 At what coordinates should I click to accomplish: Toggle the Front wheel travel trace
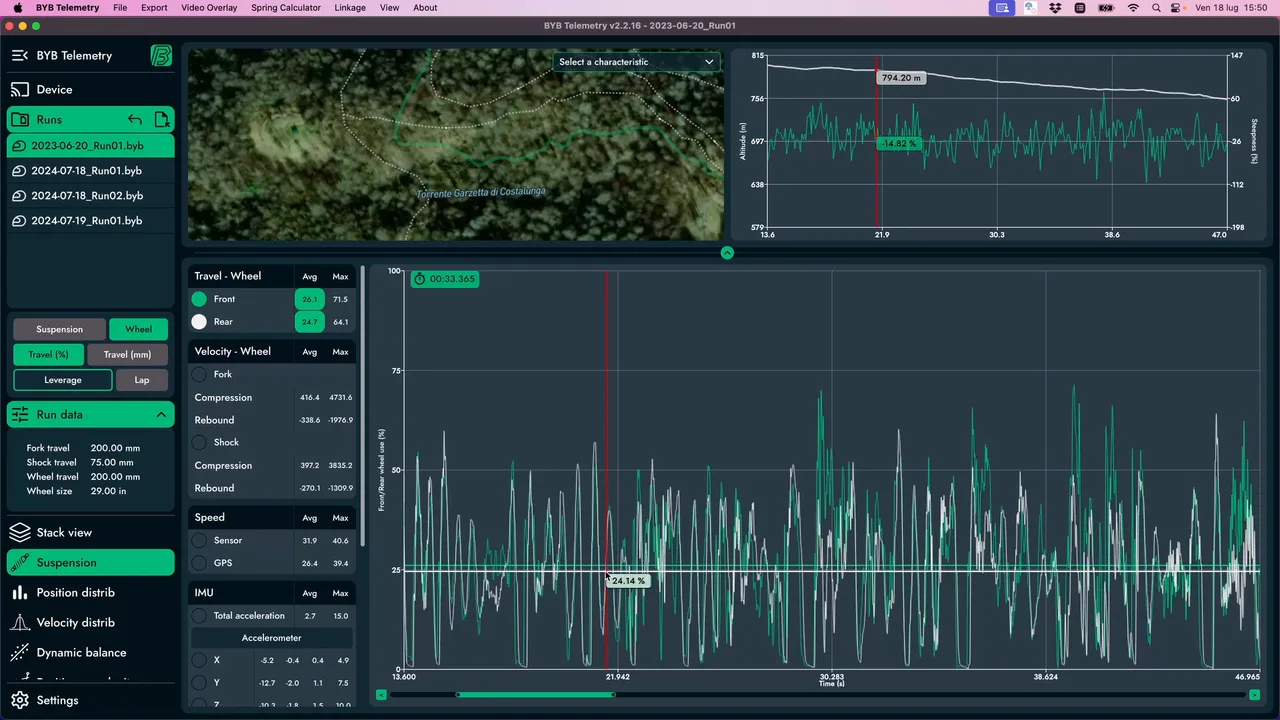(x=199, y=299)
